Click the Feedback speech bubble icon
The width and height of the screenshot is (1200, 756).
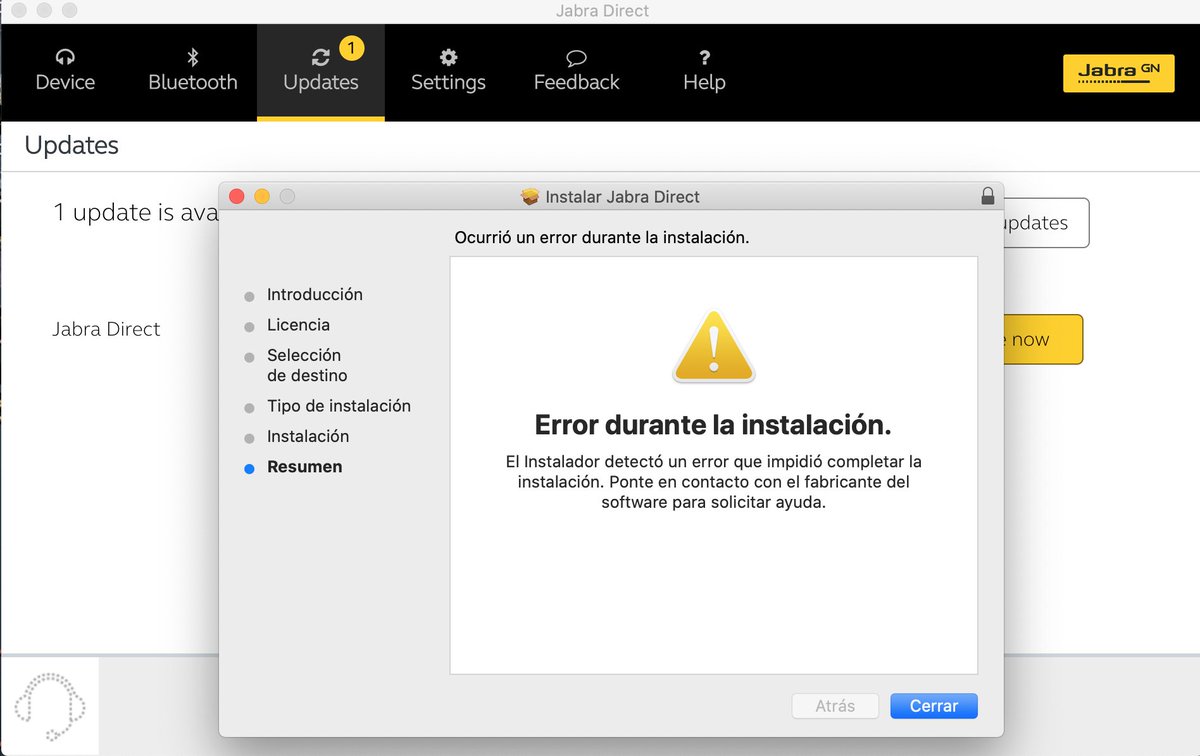click(576, 58)
